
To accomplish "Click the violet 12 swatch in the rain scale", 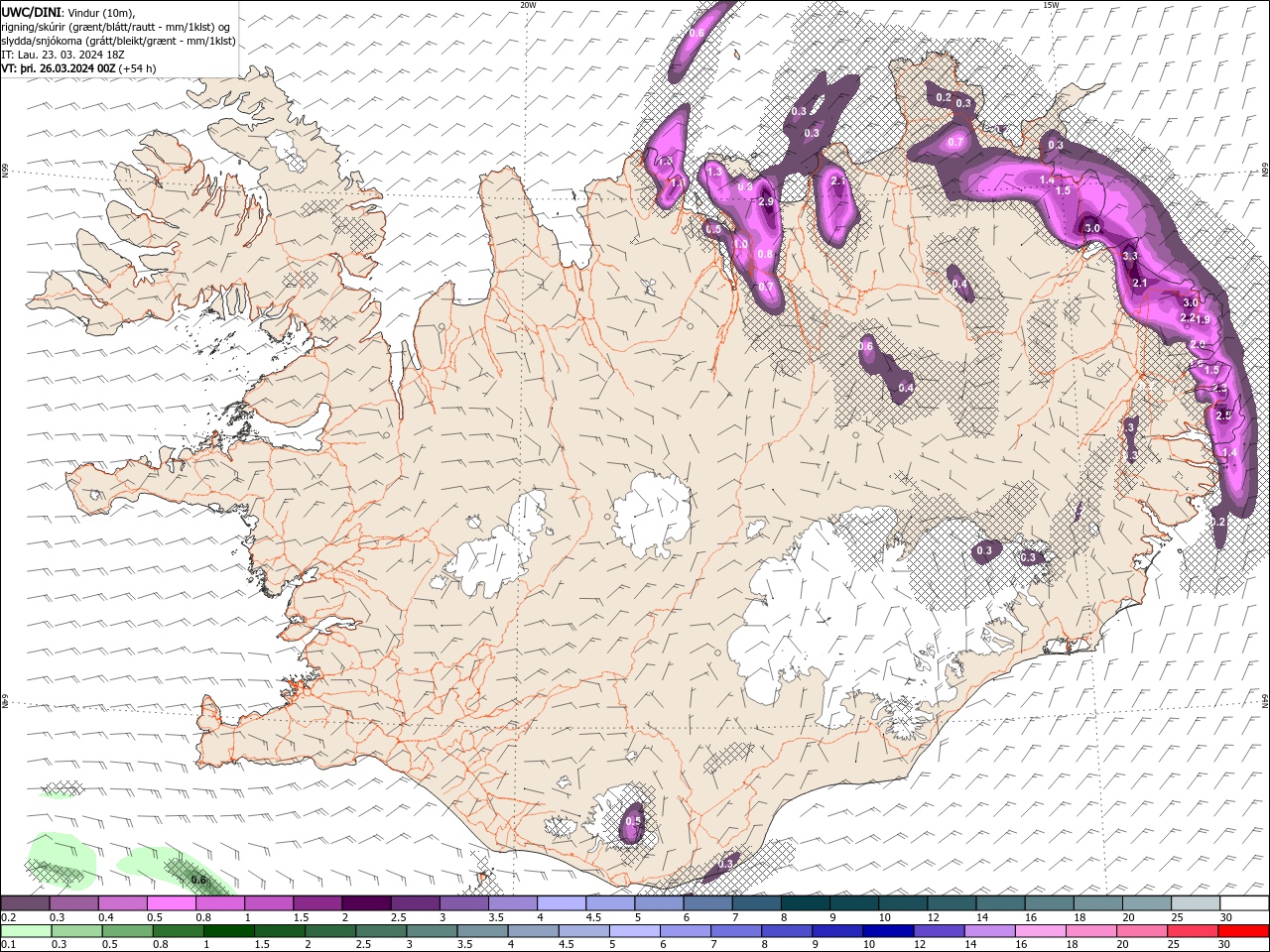I will tap(938, 931).
